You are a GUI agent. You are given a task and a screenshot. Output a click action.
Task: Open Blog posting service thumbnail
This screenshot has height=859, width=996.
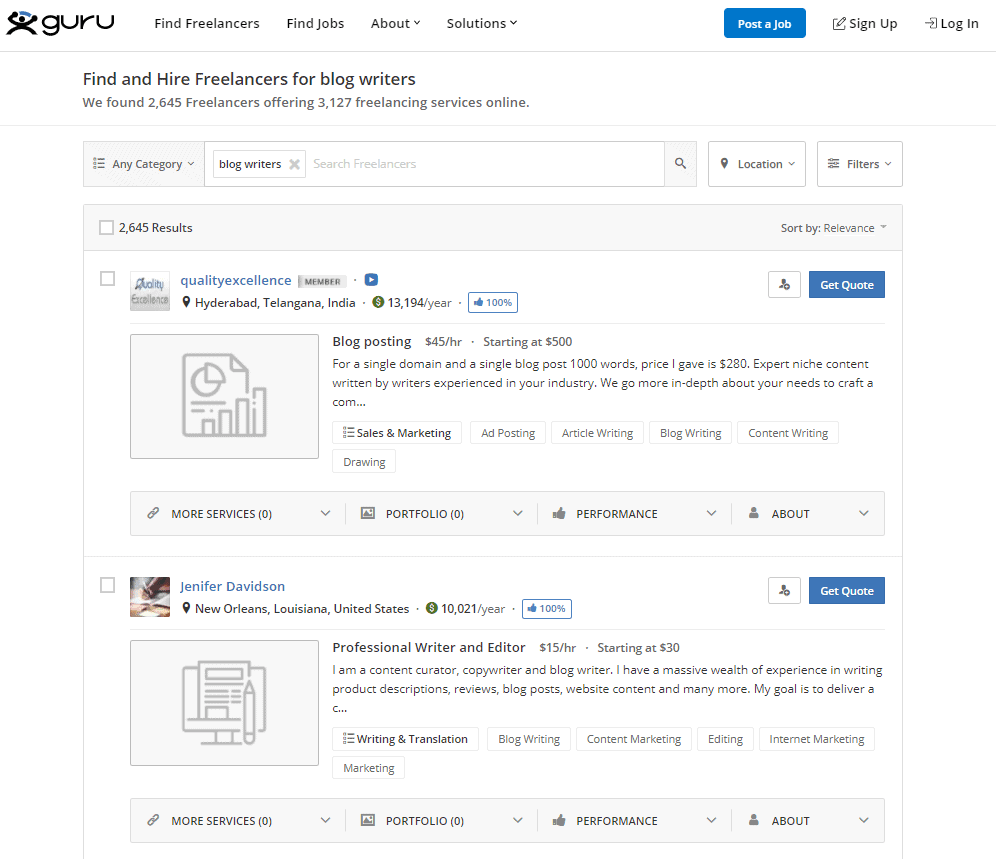(224, 396)
